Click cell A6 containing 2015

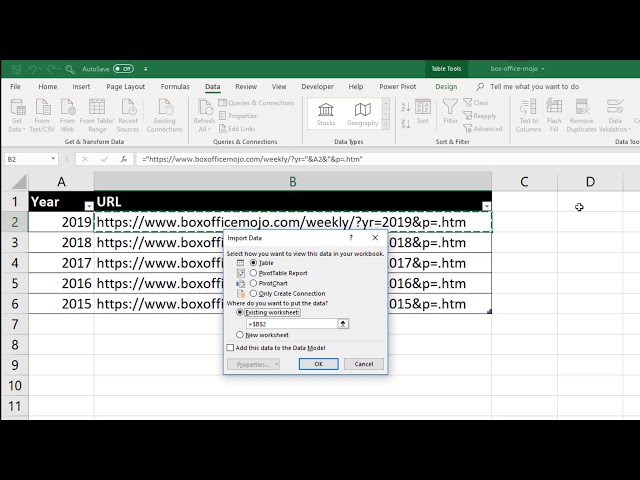coord(61,304)
